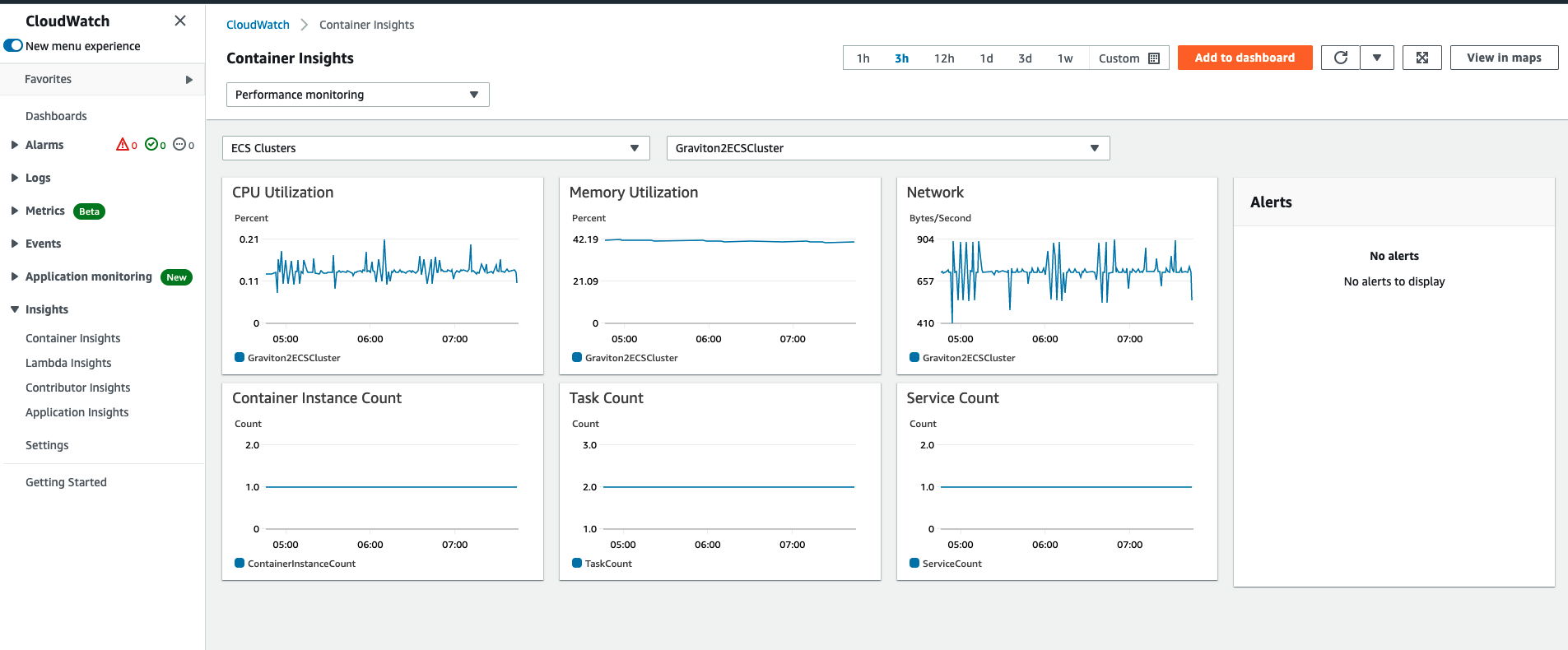Click the Alerts panel heading
The image size is (1568, 650).
click(1271, 202)
